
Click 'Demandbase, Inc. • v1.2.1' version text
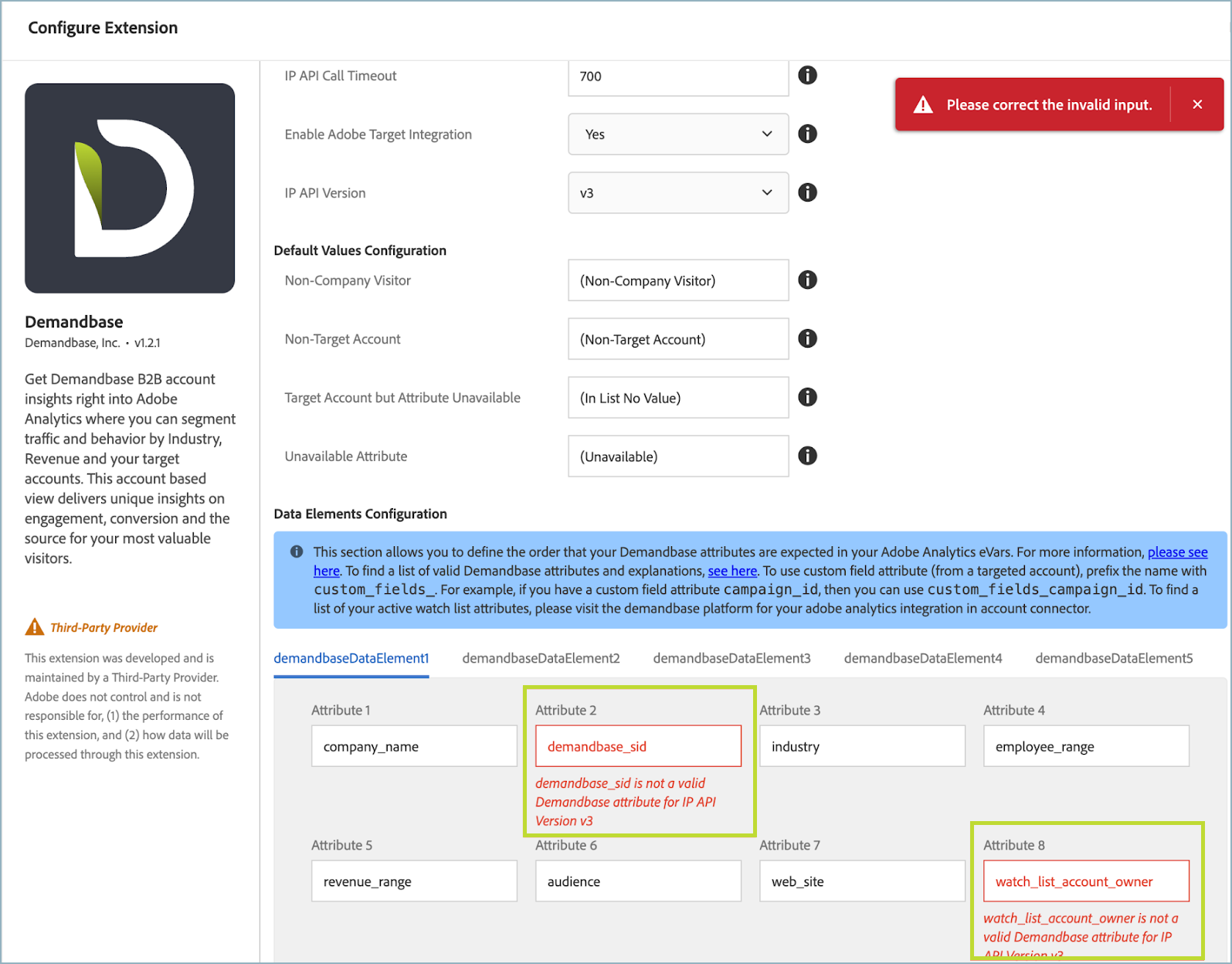(x=93, y=343)
